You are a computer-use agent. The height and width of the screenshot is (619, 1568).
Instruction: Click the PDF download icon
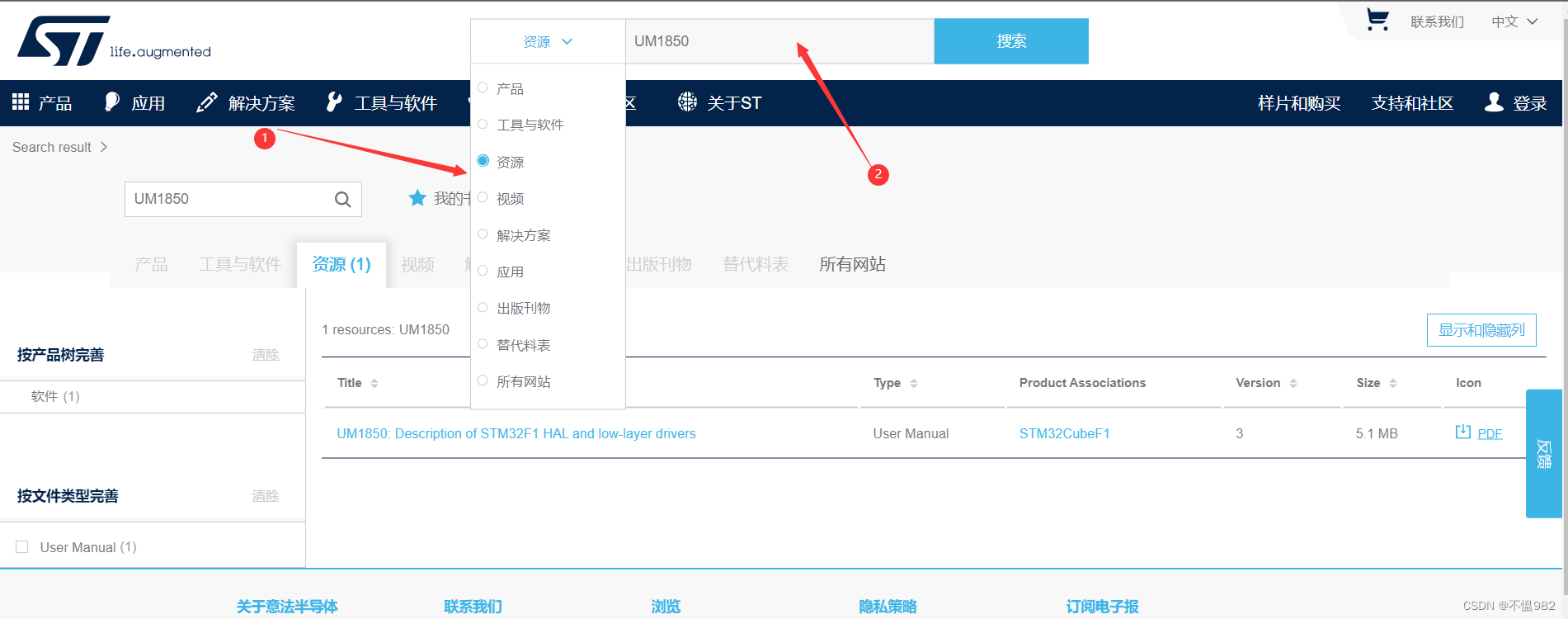[x=1463, y=432]
